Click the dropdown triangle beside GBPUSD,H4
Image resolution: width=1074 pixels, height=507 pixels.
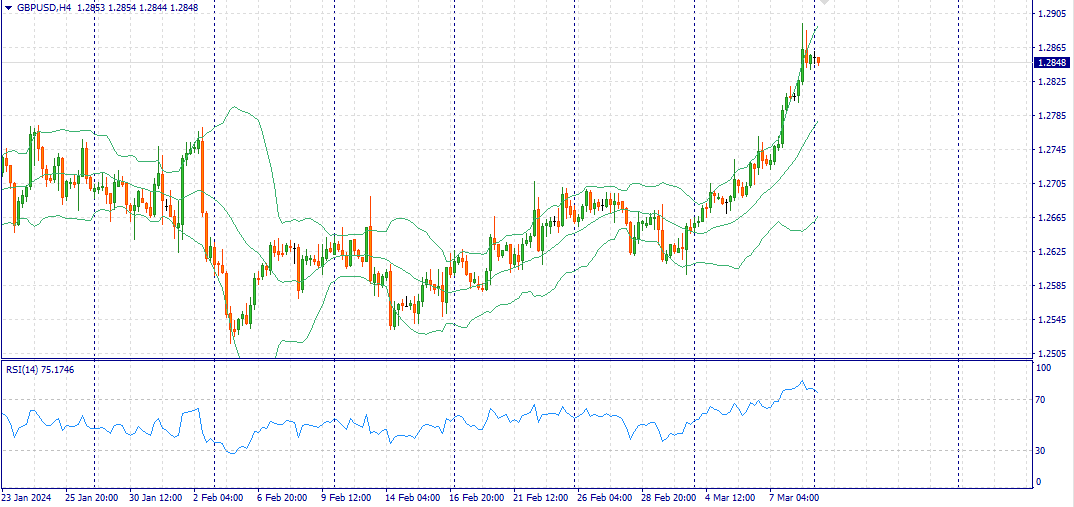[x=8, y=7]
